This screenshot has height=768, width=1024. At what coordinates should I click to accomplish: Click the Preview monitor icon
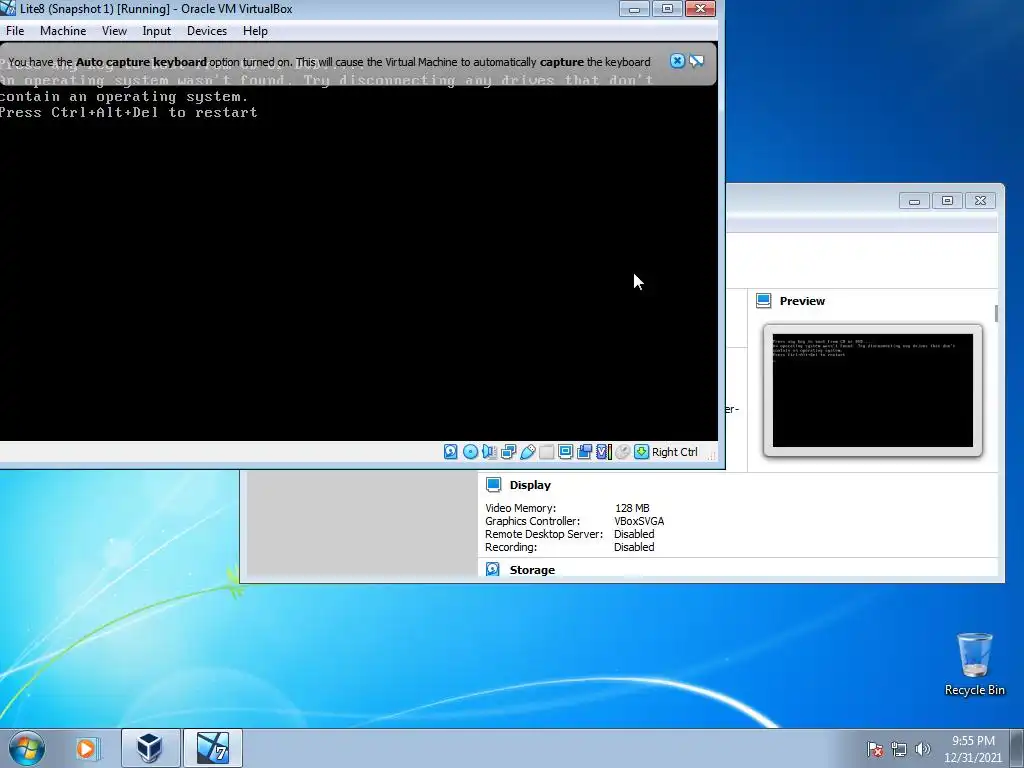point(763,300)
